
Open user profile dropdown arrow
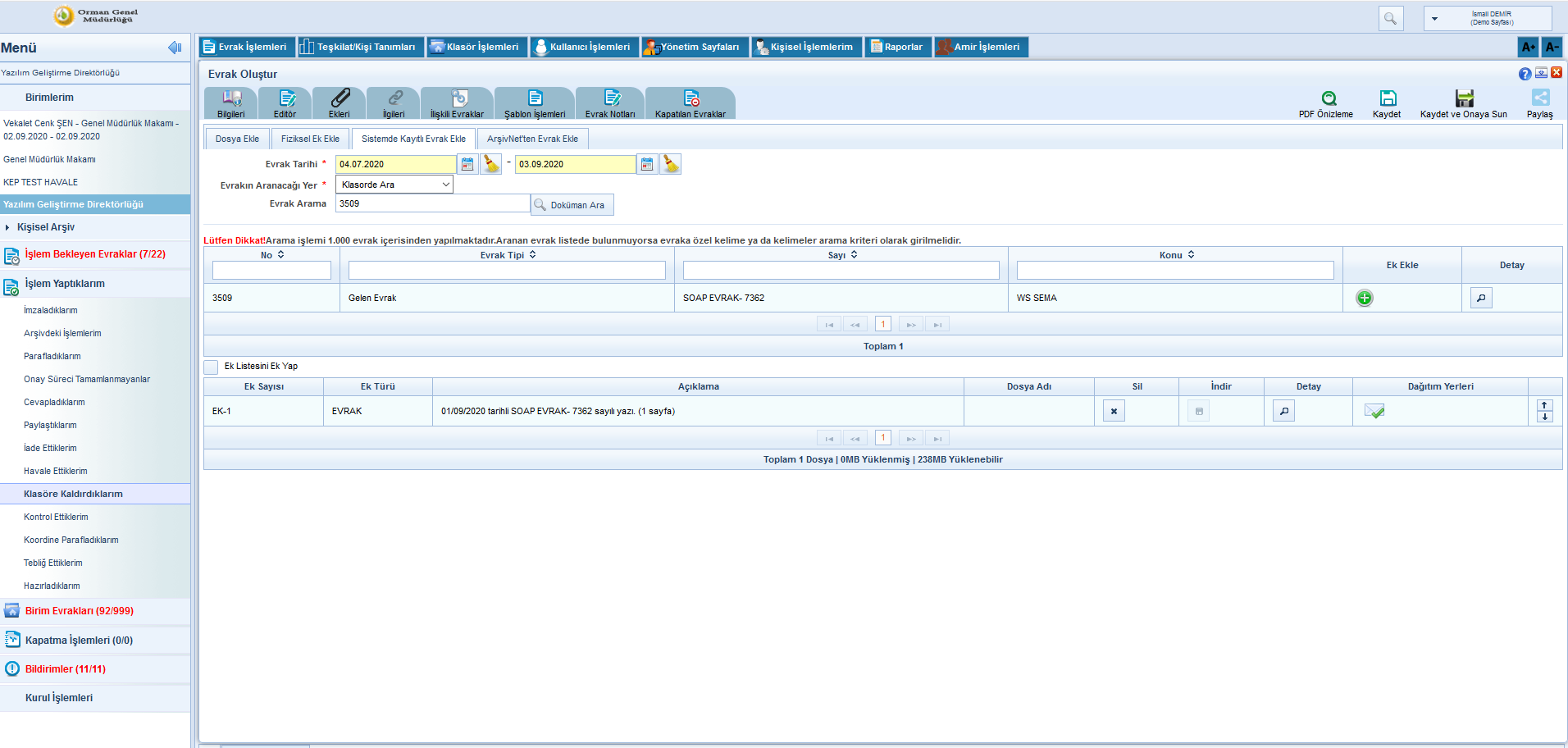coord(1434,19)
